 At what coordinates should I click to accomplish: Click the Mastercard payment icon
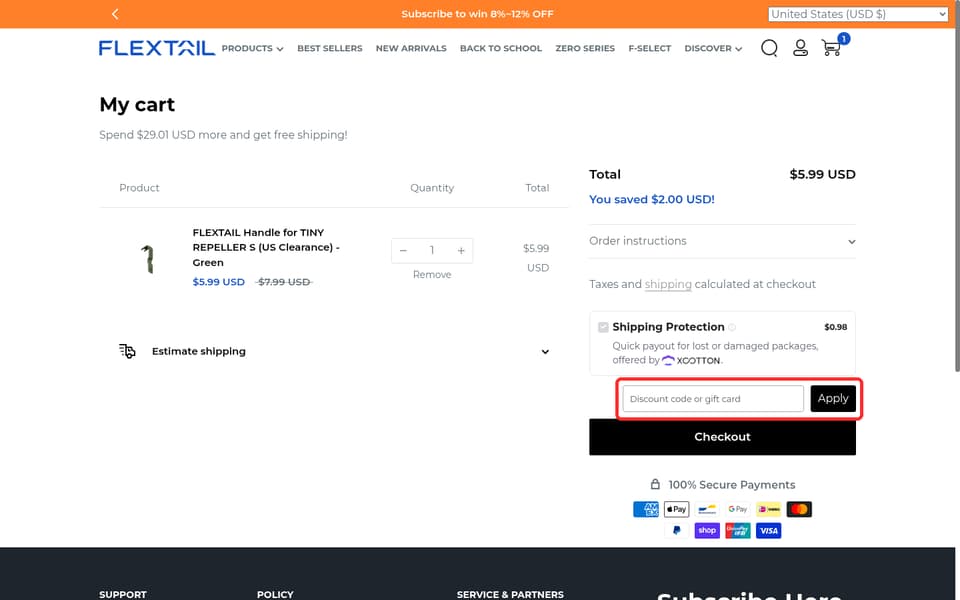click(799, 509)
